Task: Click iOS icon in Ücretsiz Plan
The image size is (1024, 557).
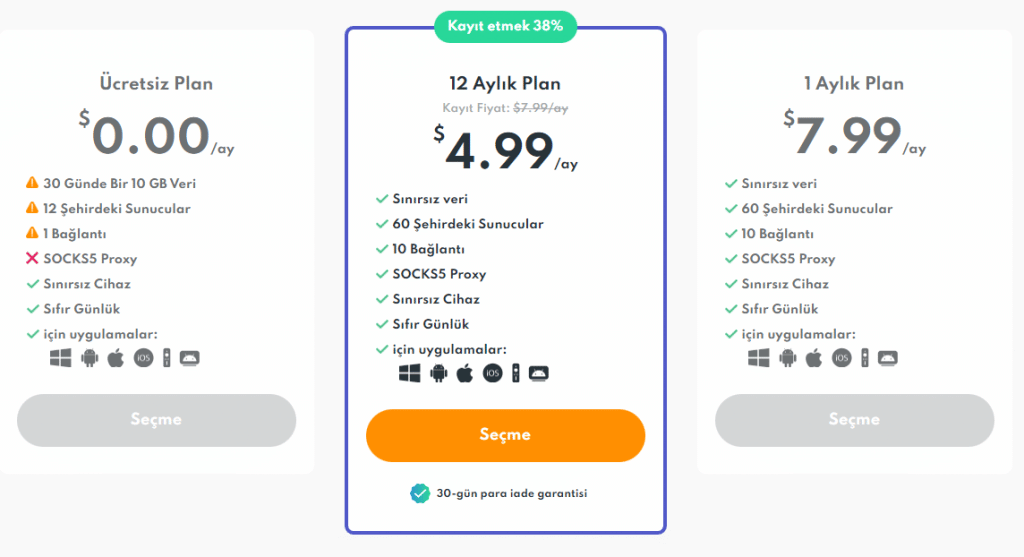Action: pos(144,358)
